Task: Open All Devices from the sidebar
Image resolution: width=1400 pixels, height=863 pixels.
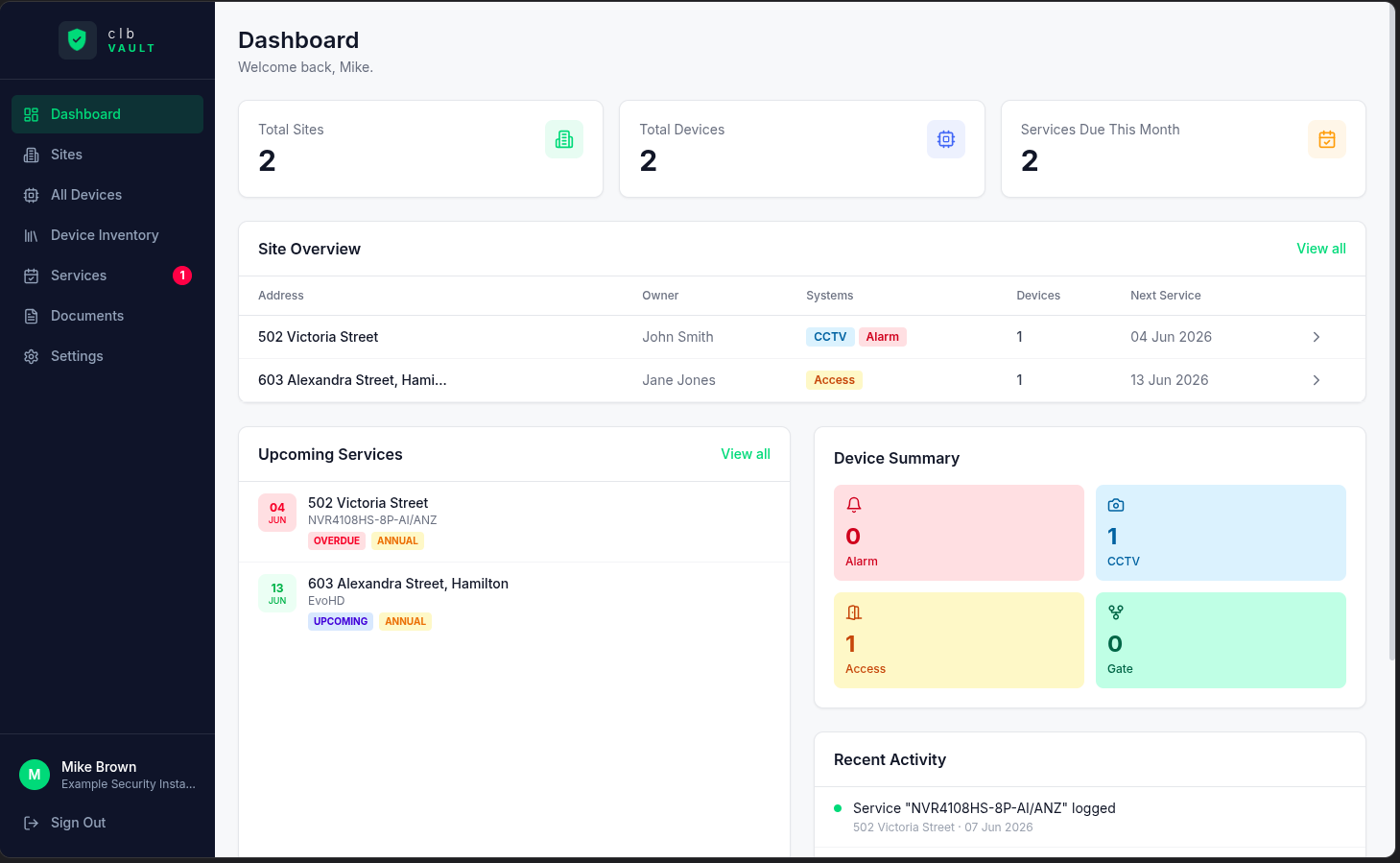Action: 107,195
